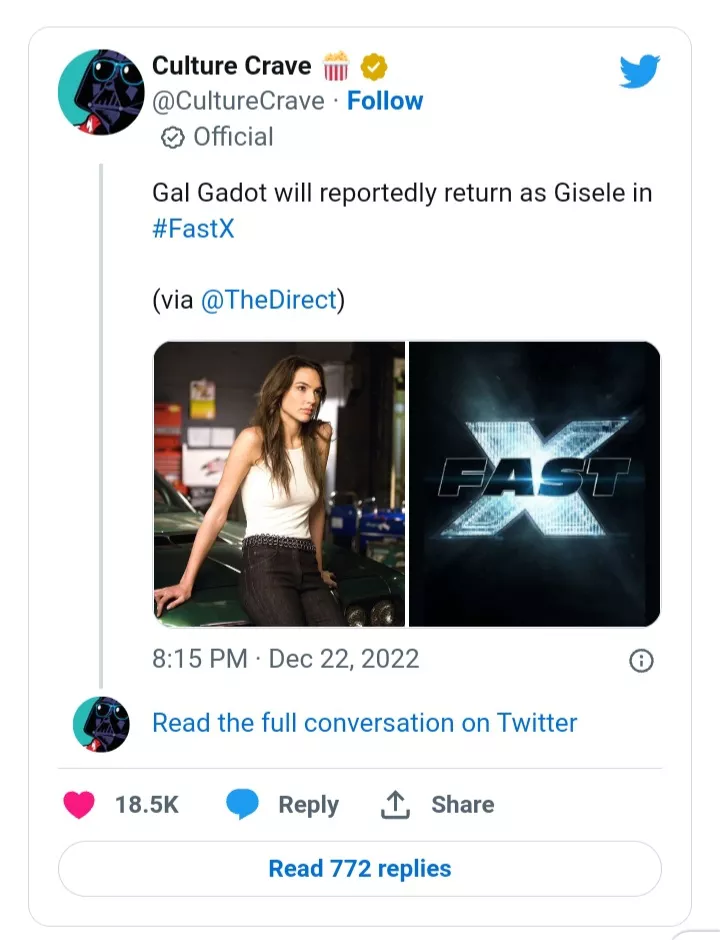Like the tweet with the heart icon
This screenshot has width=720, height=940.
point(80,805)
